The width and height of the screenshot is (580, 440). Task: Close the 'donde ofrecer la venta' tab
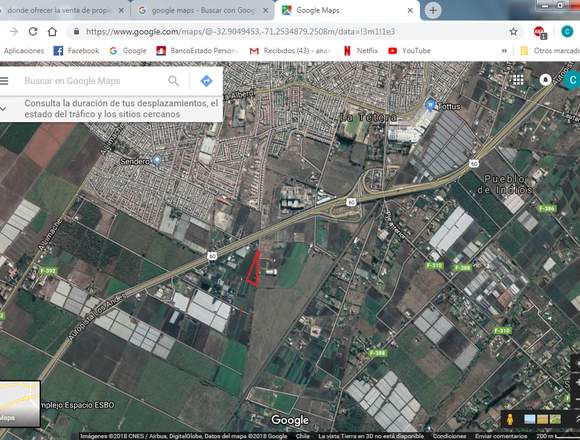121,10
